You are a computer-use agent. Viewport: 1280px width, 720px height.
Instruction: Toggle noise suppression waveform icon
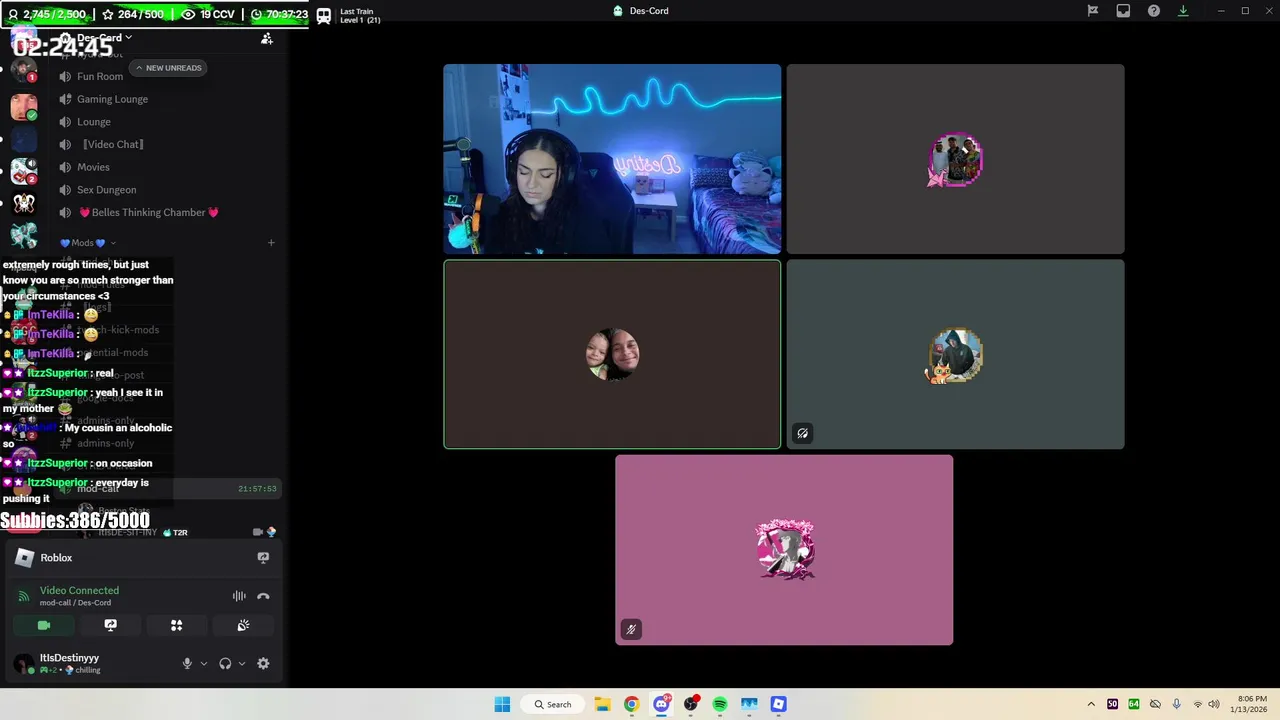(239, 596)
